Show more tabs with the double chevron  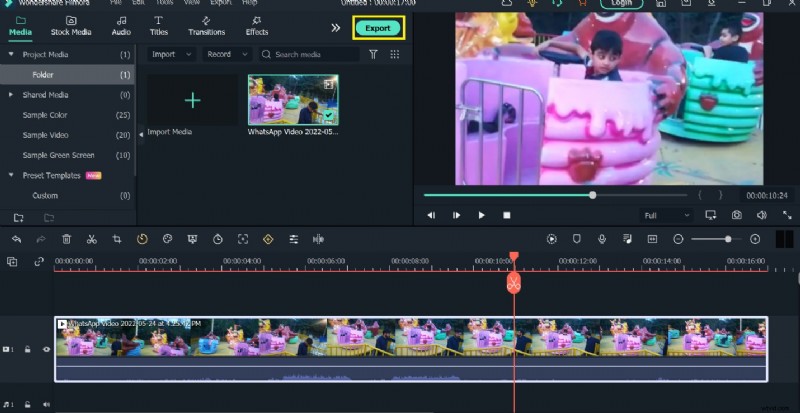coord(336,28)
